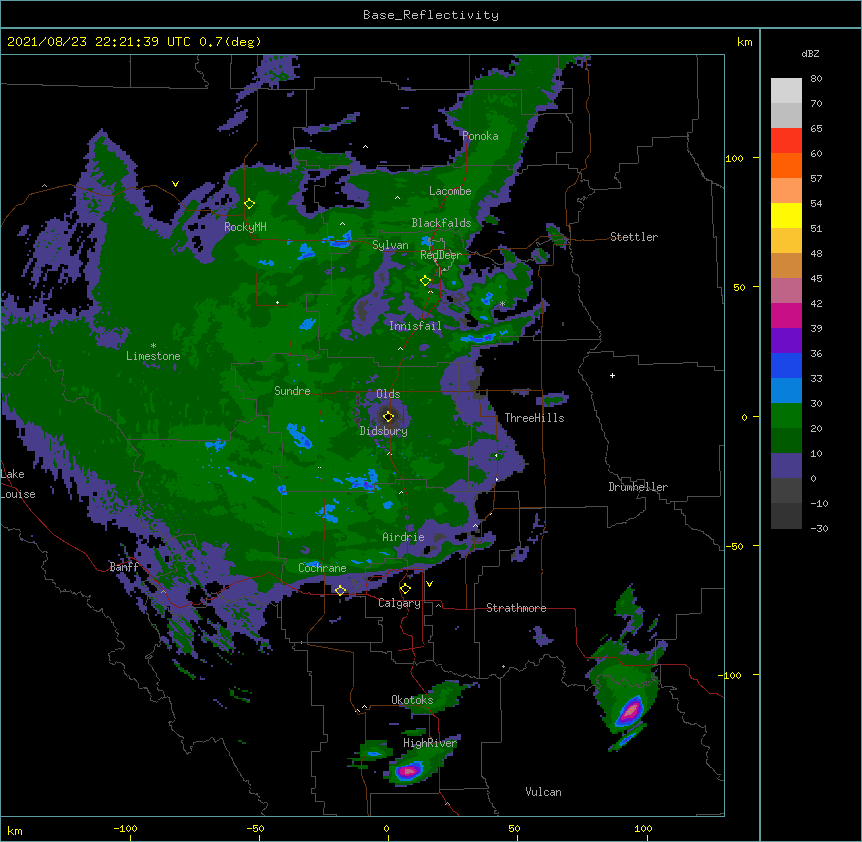The image size is (862, 842).
Task: Click the ThreeHills town label
Action: 534,418
